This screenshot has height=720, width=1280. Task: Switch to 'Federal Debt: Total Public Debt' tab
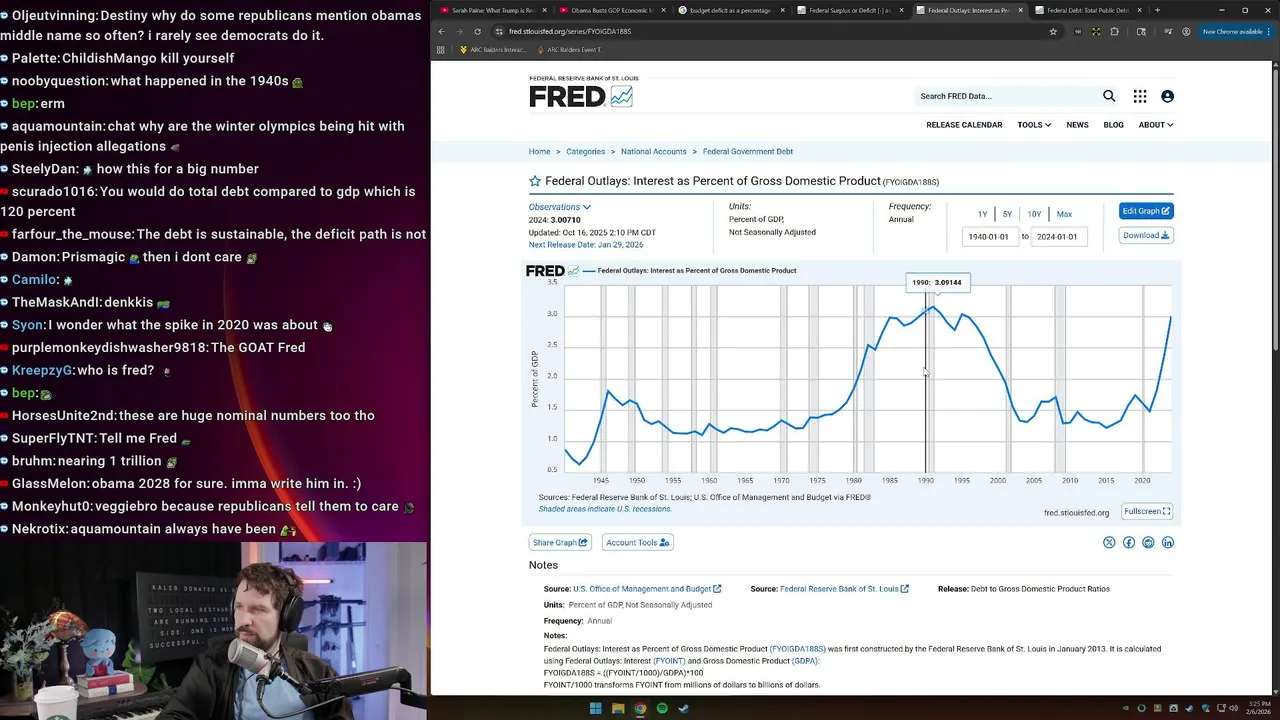click(x=1087, y=10)
